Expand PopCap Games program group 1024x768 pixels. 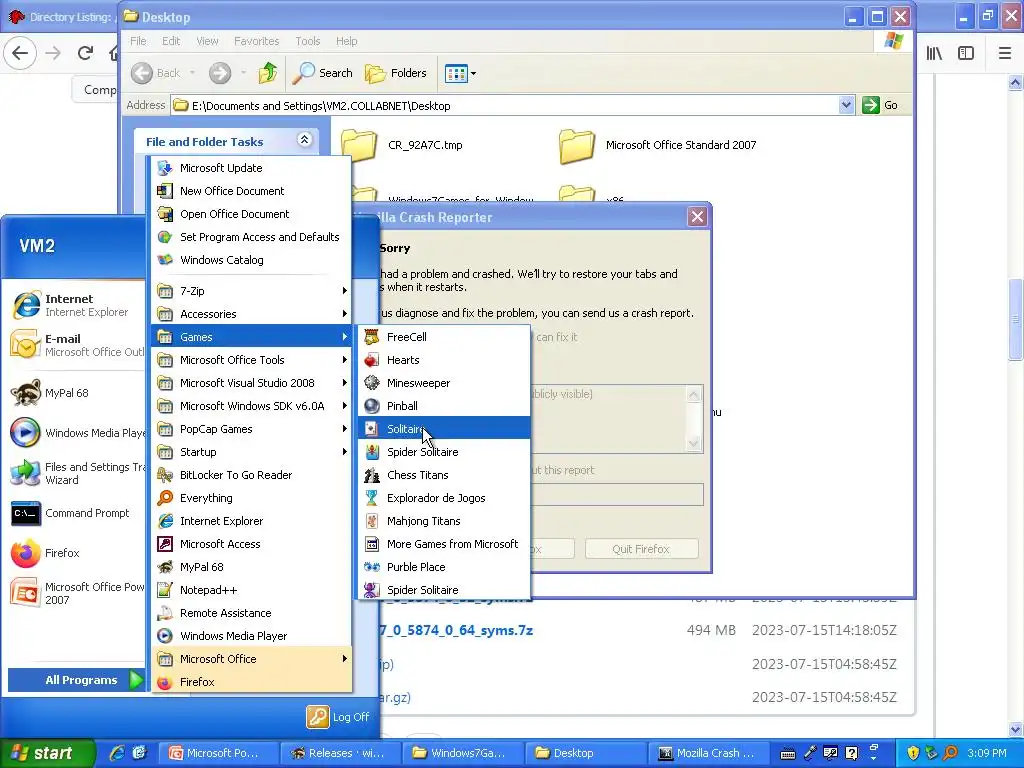pyautogui.click(x=251, y=428)
